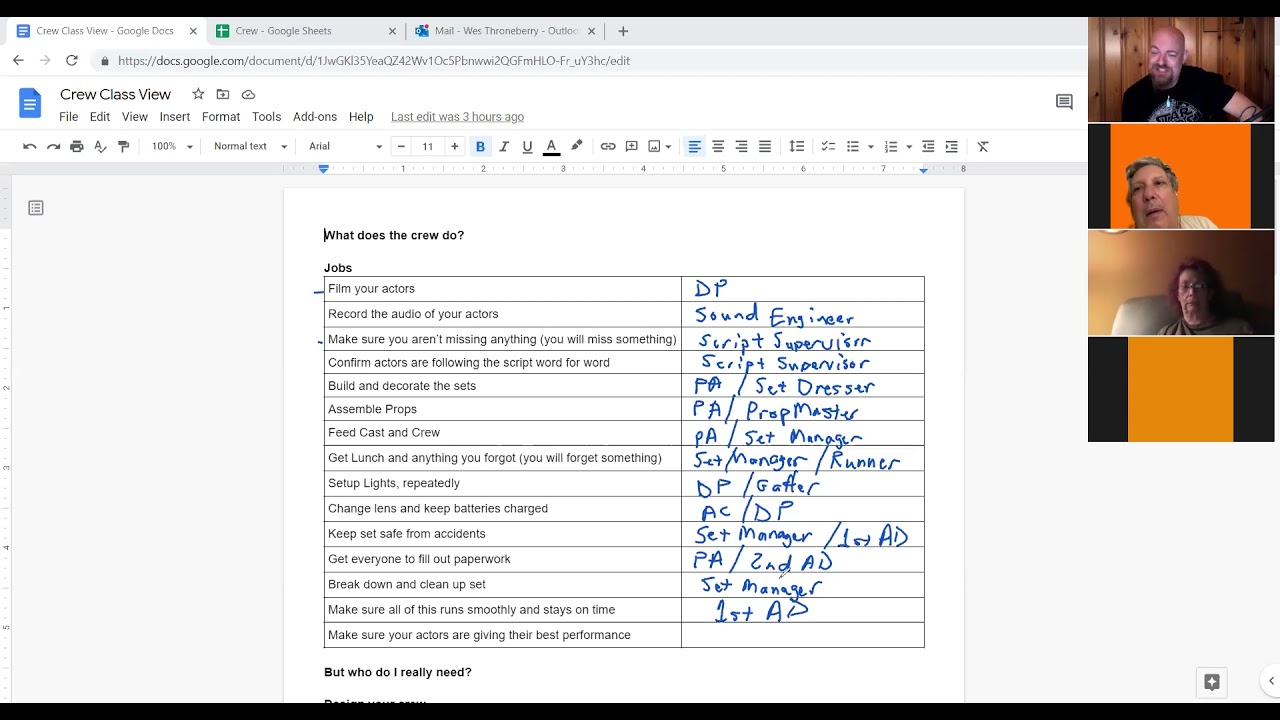
Task: Insert a link from the toolbar
Action: coord(608,146)
